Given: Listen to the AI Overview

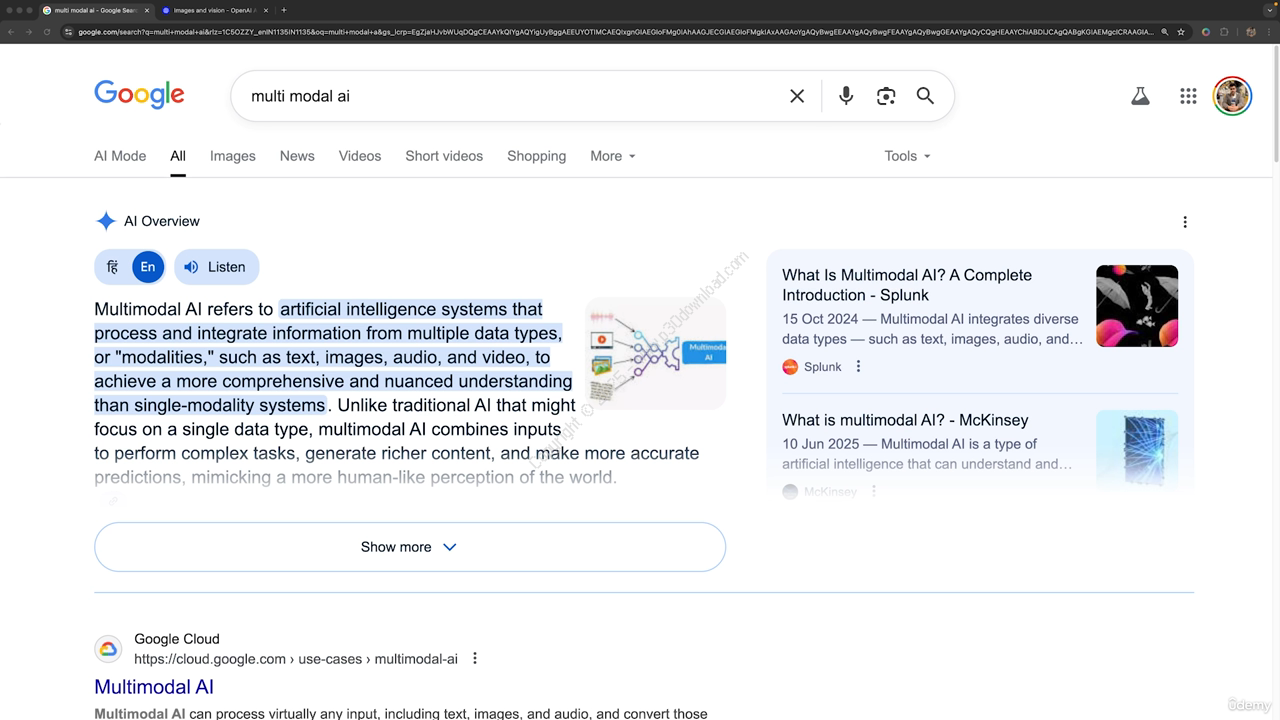Looking at the screenshot, I should click(216, 267).
